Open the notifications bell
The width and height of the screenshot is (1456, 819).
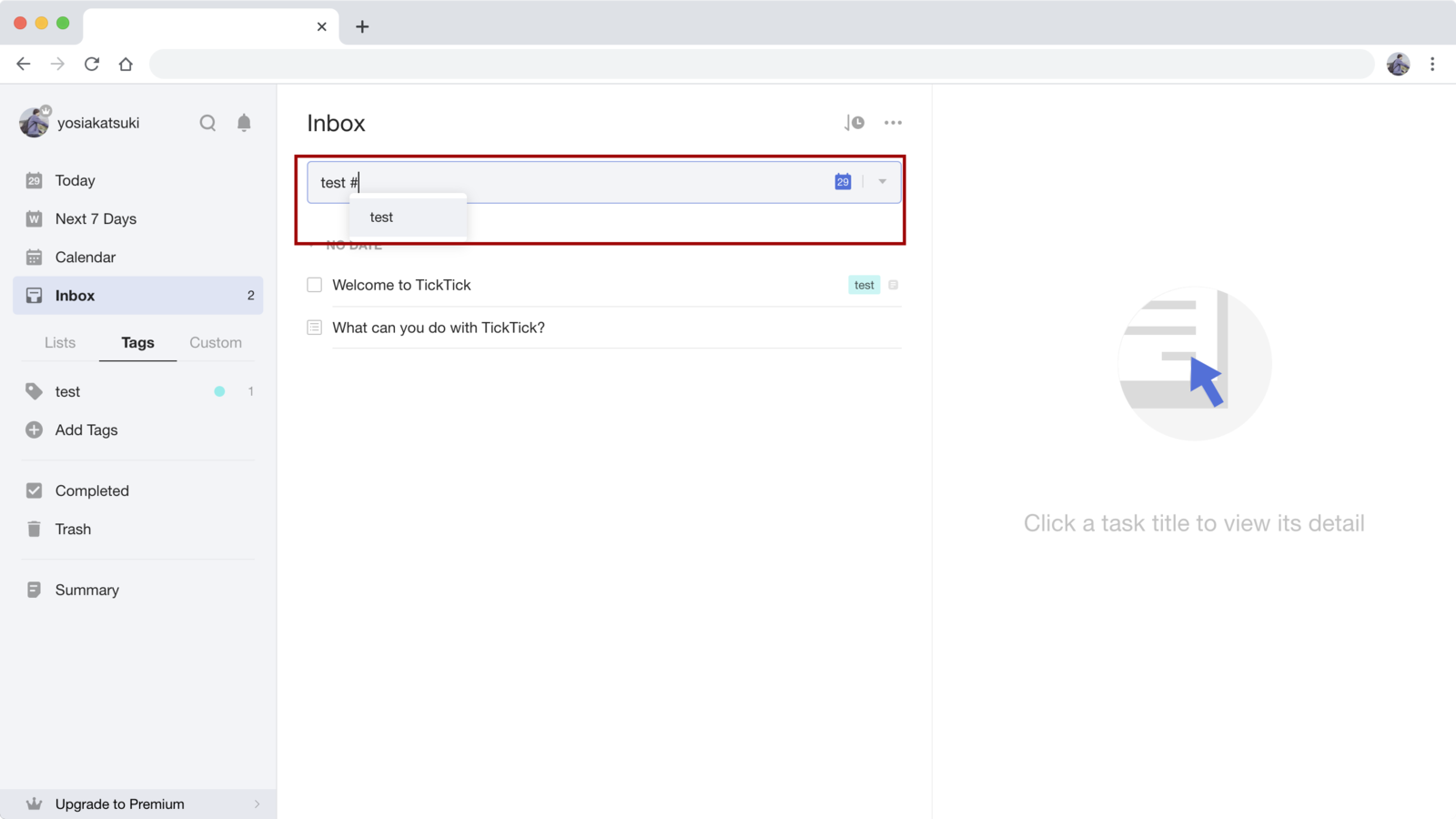point(244,123)
